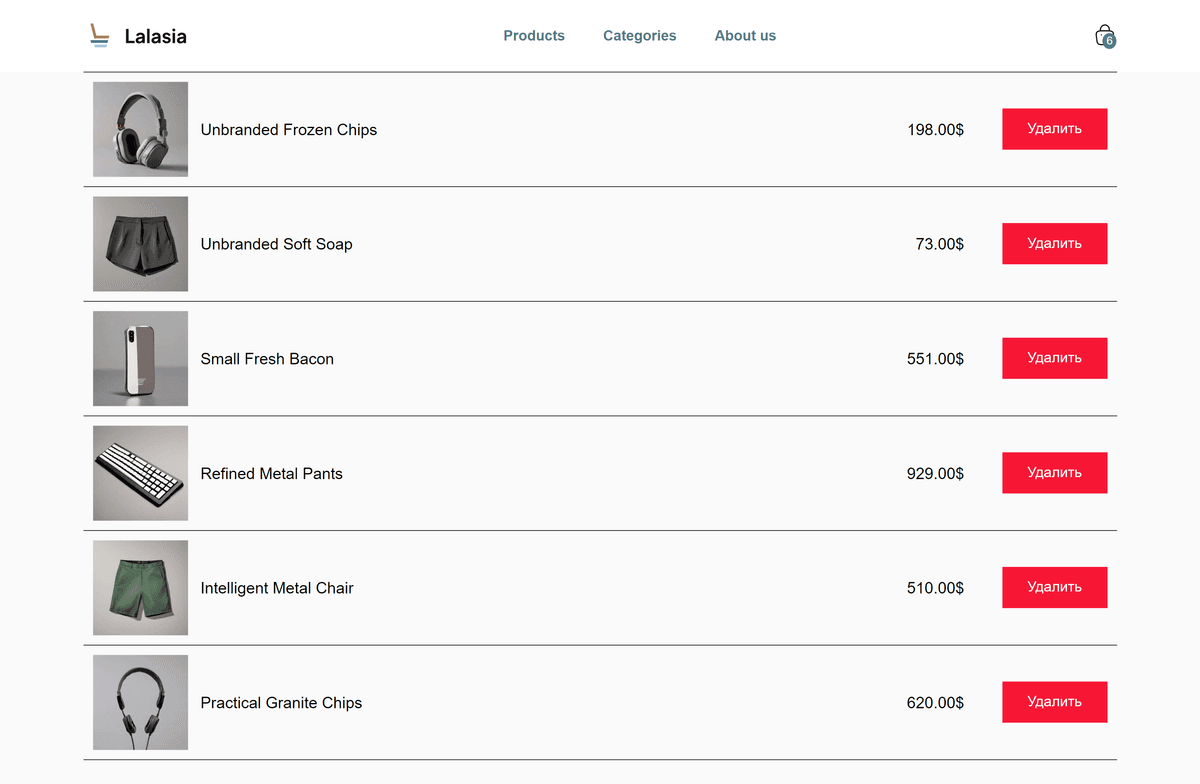The width and height of the screenshot is (1200, 784).
Task: Open Refined Metal Pants product title
Action: 271,474
